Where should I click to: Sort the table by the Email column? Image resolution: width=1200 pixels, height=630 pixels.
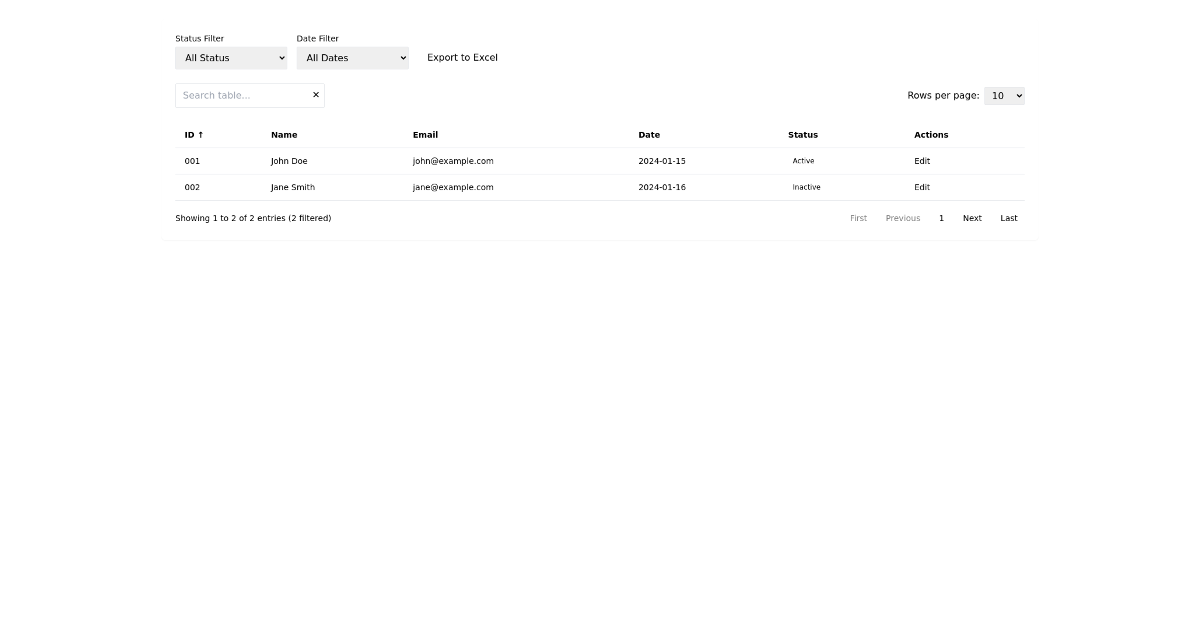click(x=425, y=134)
